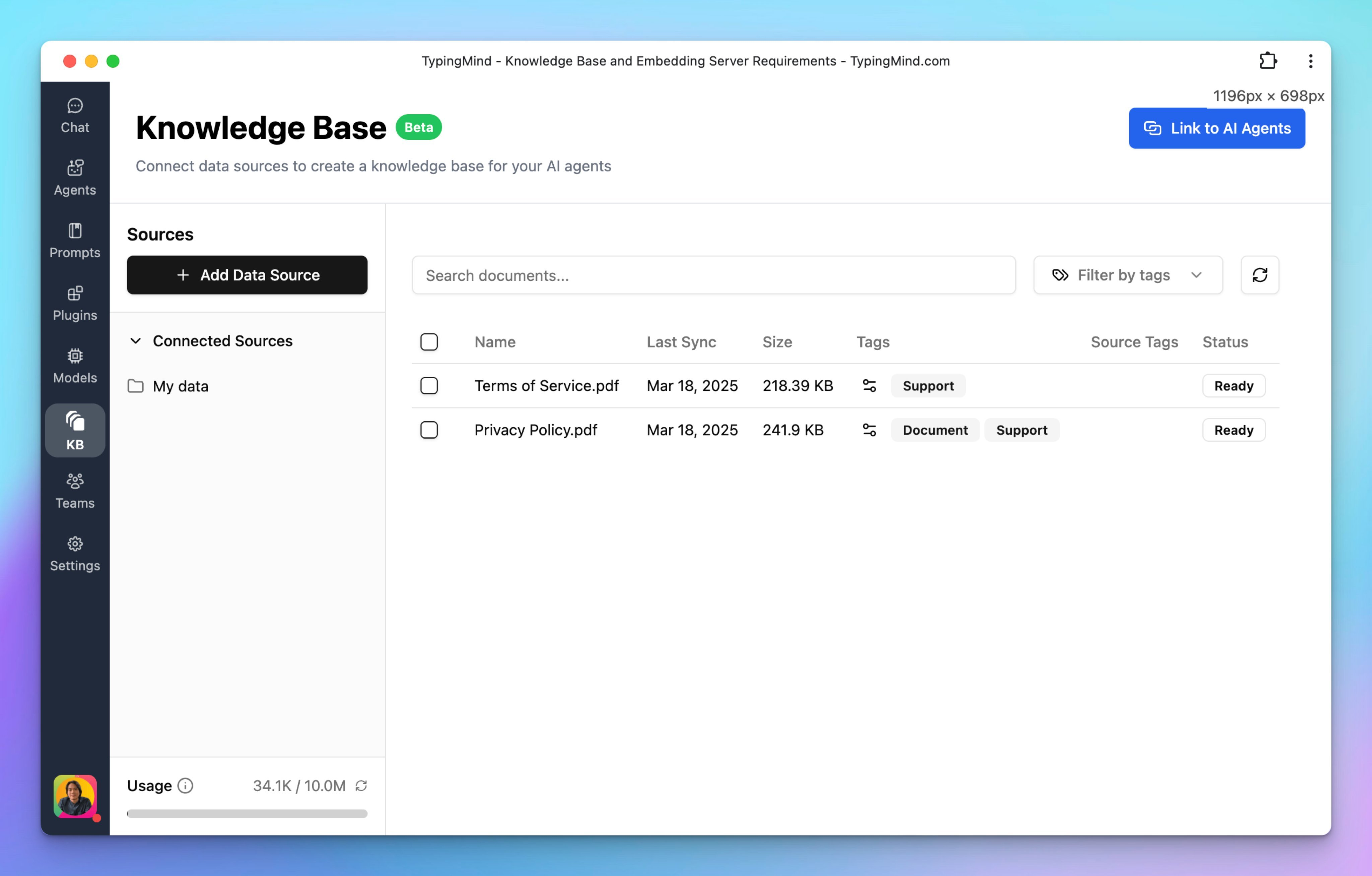This screenshot has width=1372, height=876.
Task: Open the Plugins sidebar item
Action: (75, 303)
